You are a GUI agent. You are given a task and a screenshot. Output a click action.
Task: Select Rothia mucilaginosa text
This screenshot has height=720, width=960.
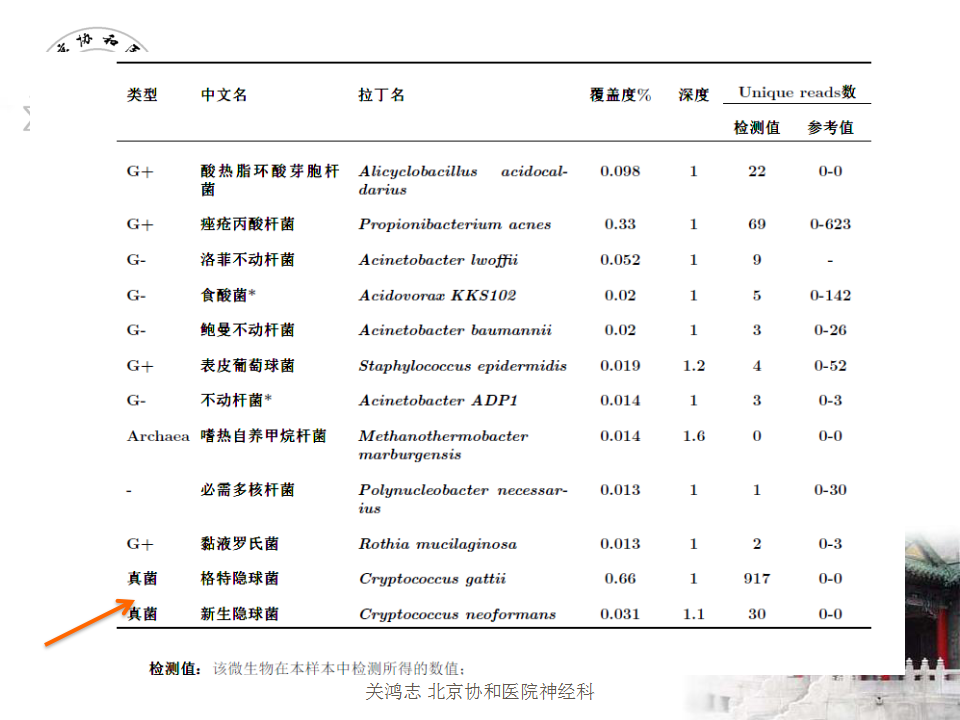pos(438,544)
